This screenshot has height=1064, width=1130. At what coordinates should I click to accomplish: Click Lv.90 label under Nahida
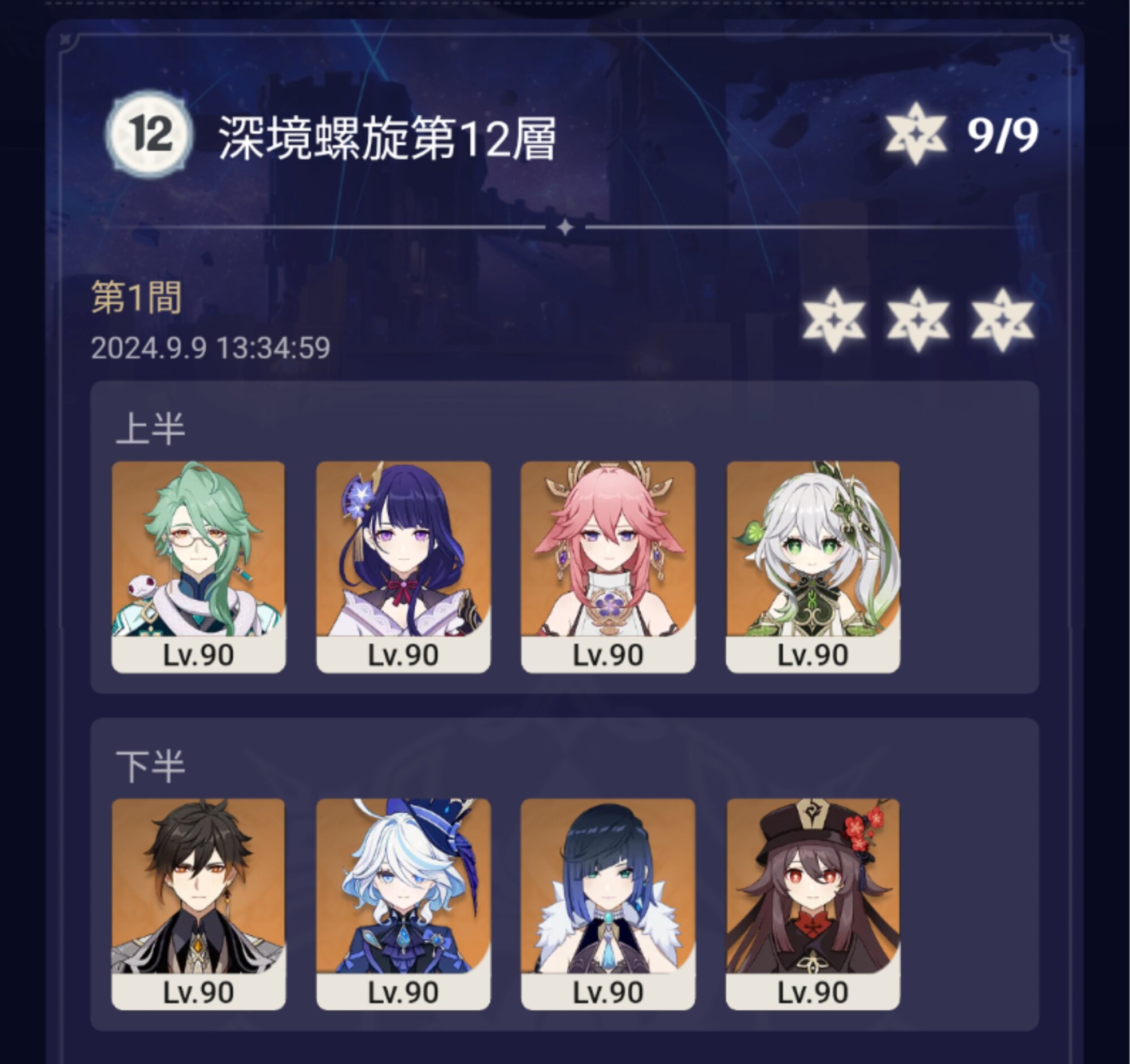[813, 655]
